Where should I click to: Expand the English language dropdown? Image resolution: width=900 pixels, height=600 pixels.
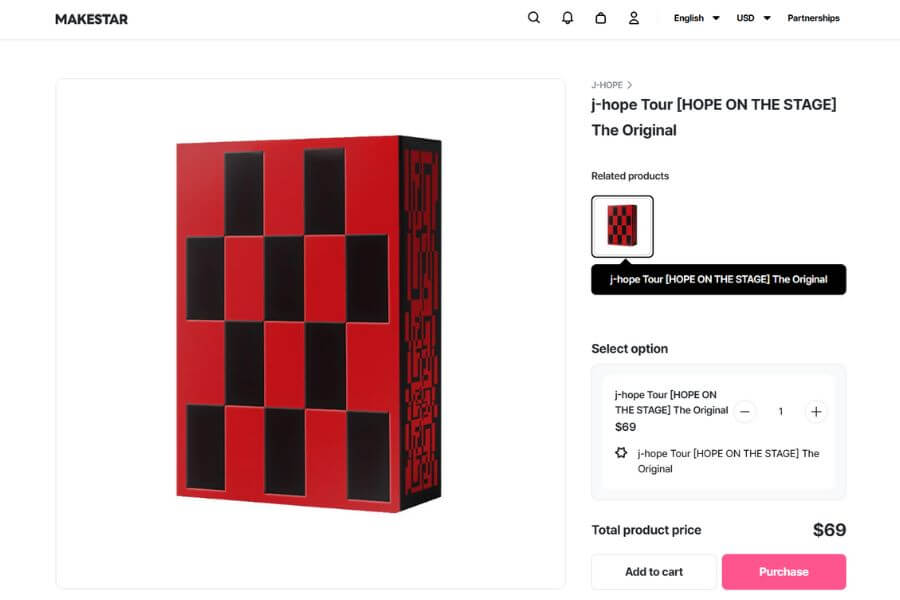tap(696, 18)
